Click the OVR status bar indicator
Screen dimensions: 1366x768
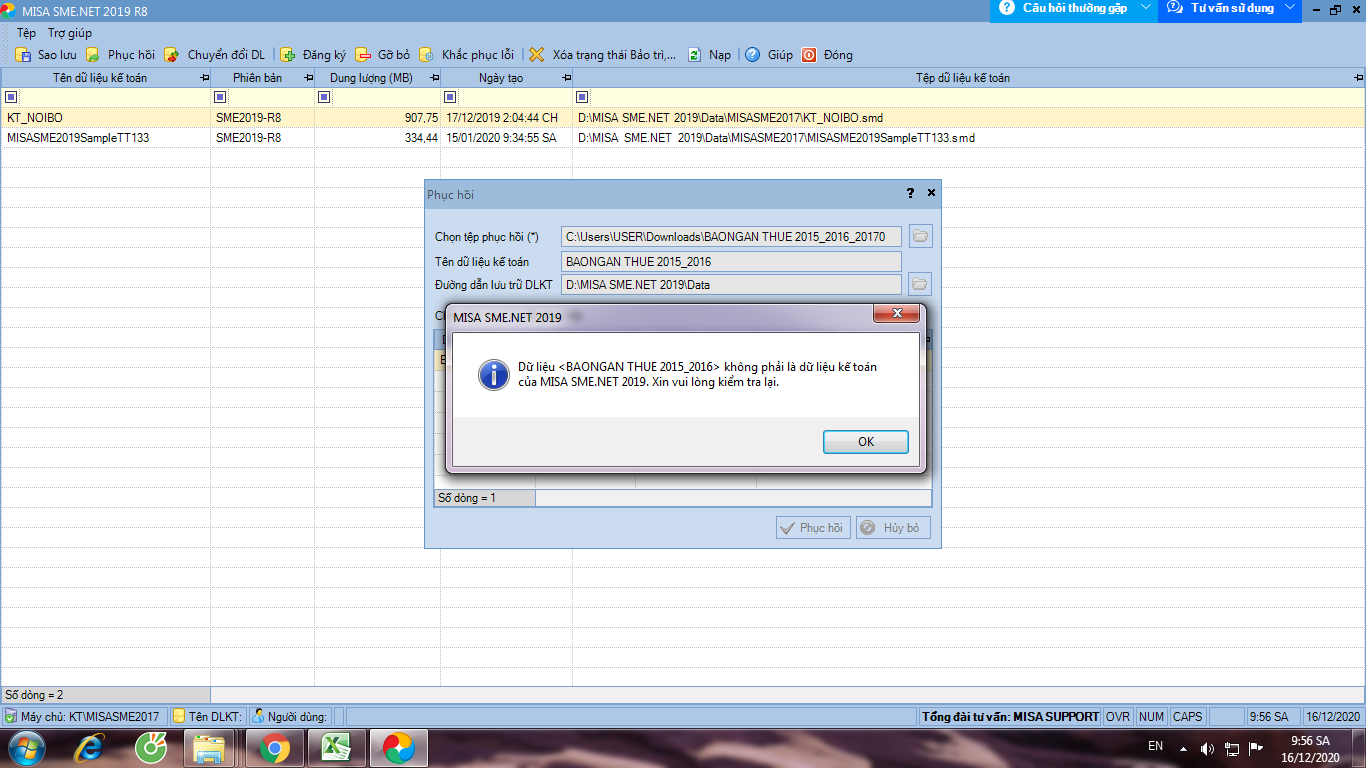pos(1118,717)
